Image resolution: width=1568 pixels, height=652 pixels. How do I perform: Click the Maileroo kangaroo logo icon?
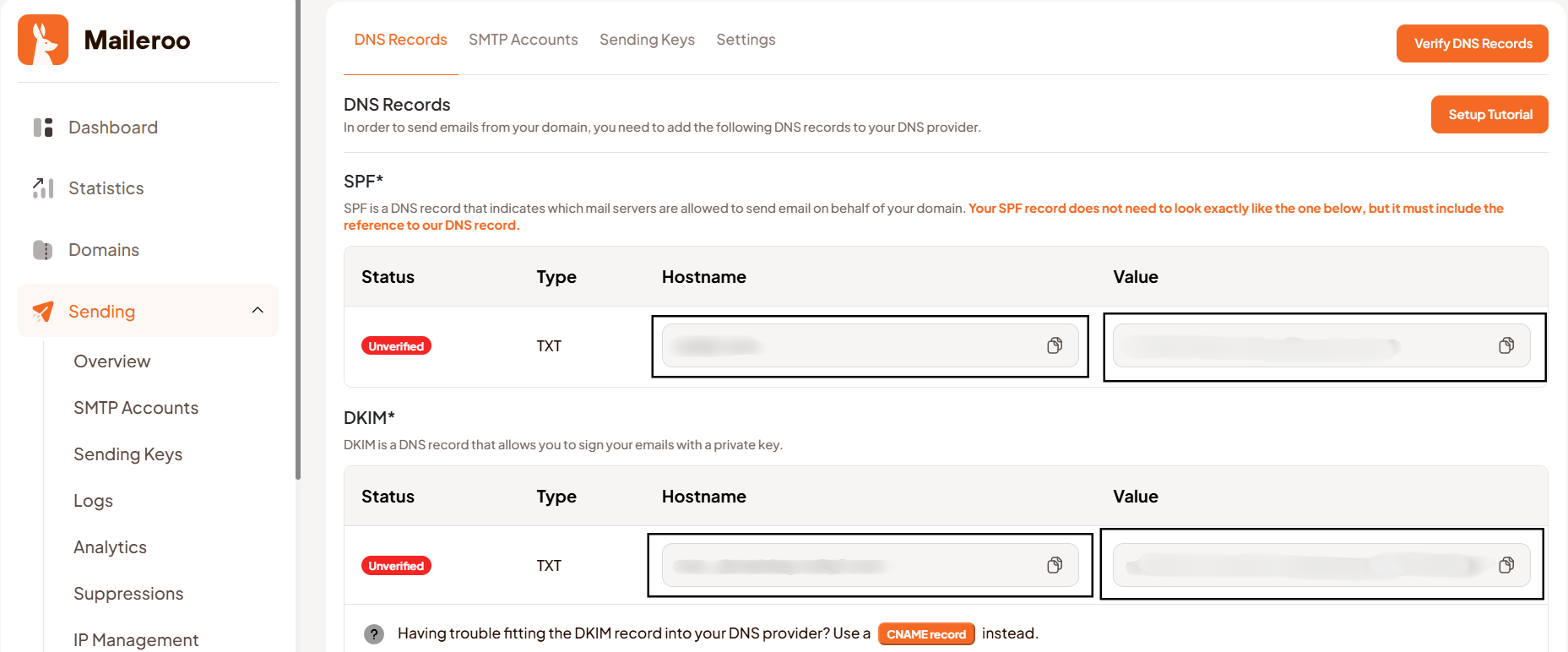point(43,40)
